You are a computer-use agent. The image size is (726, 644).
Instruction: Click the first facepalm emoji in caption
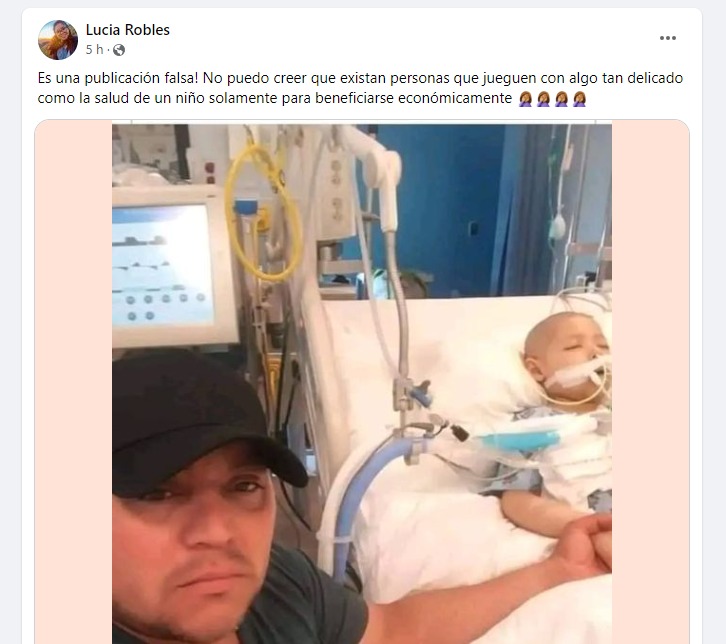(x=526, y=99)
